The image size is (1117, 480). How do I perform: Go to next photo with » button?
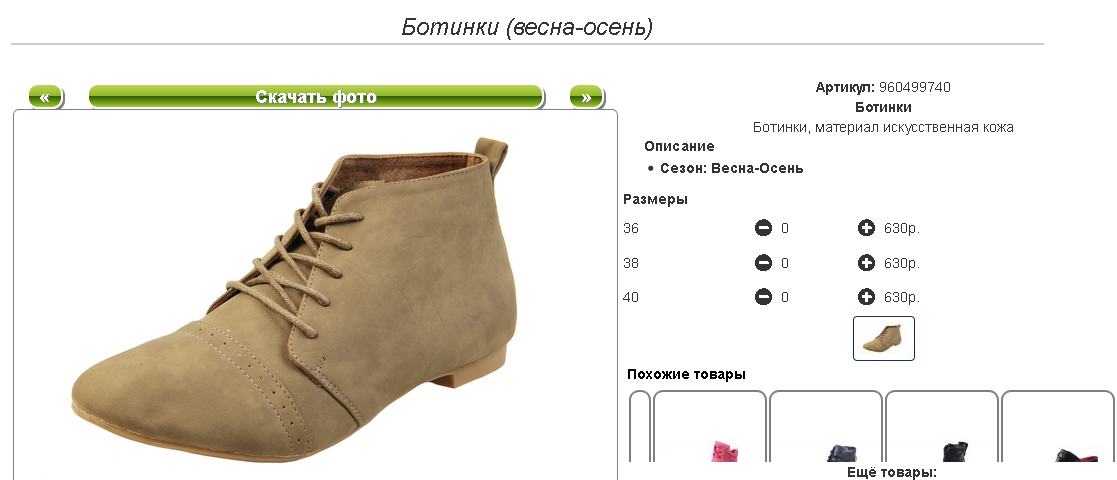(x=586, y=97)
